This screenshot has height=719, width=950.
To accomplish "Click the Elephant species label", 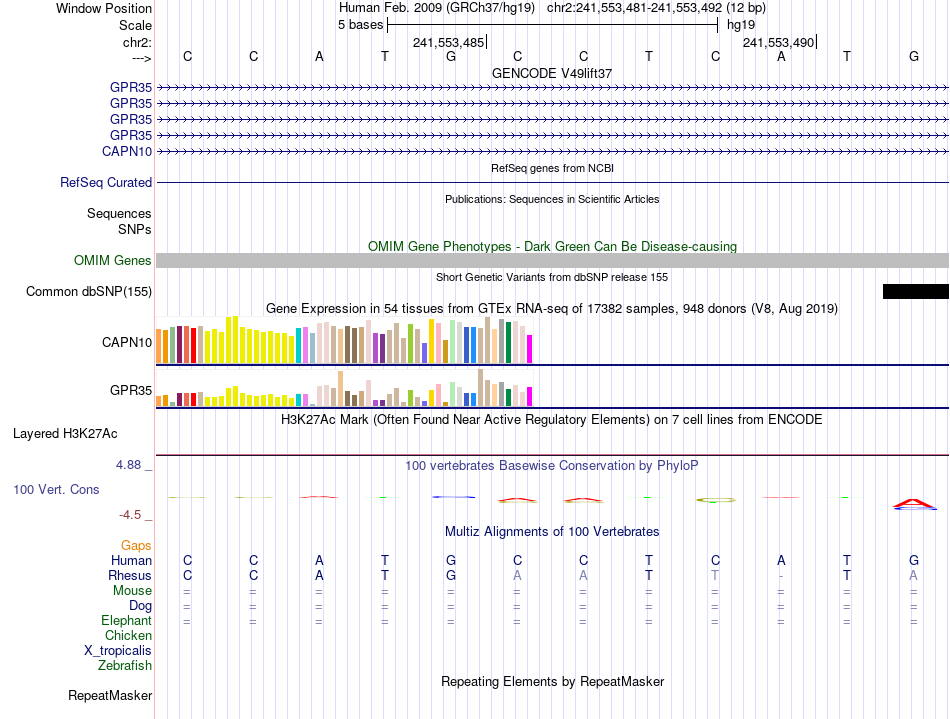I will point(126,621).
